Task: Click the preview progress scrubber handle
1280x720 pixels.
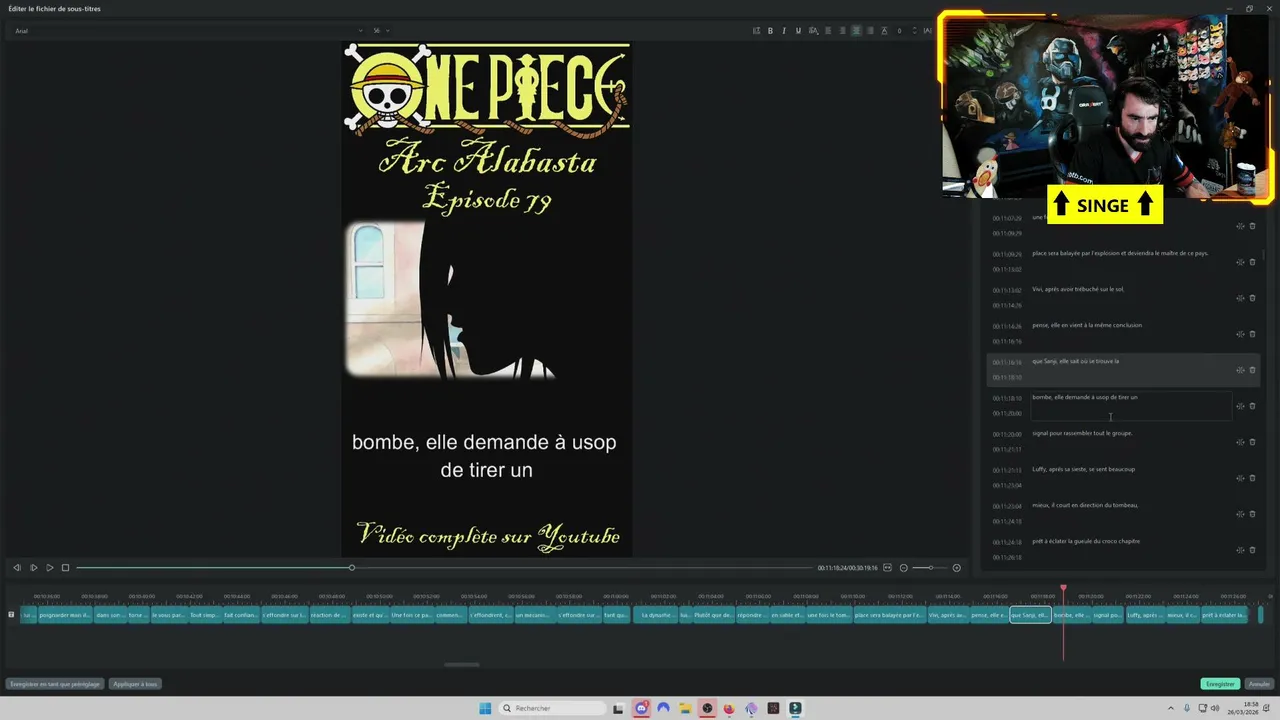Action: [x=352, y=568]
